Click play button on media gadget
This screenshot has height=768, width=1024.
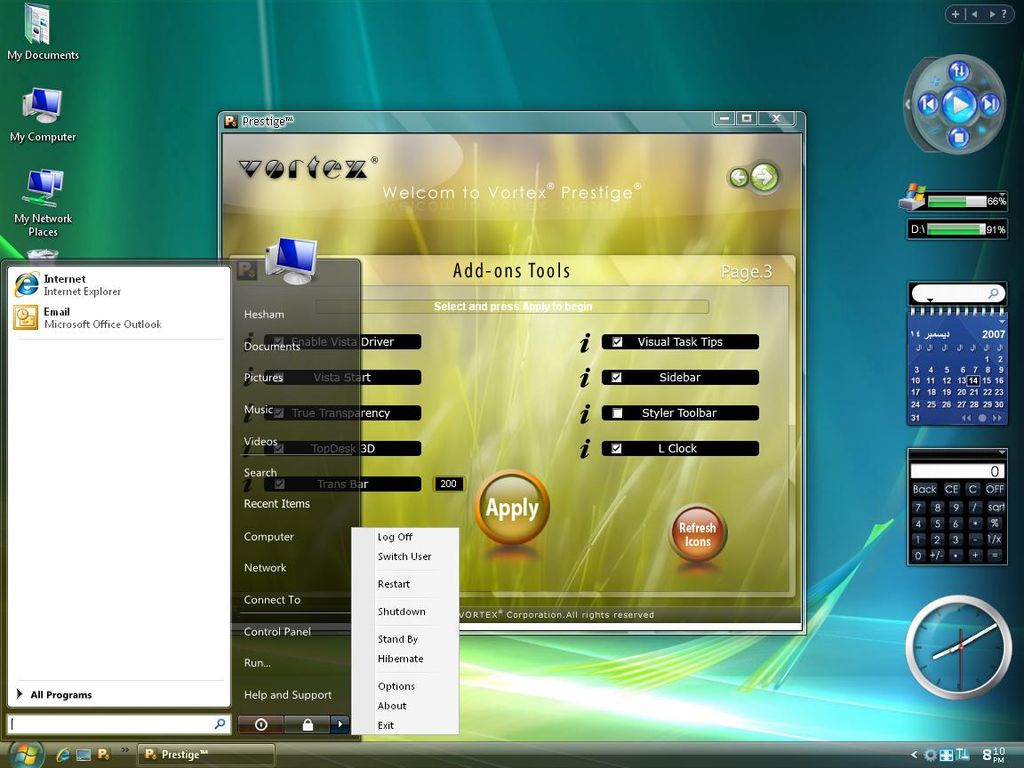click(x=959, y=104)
